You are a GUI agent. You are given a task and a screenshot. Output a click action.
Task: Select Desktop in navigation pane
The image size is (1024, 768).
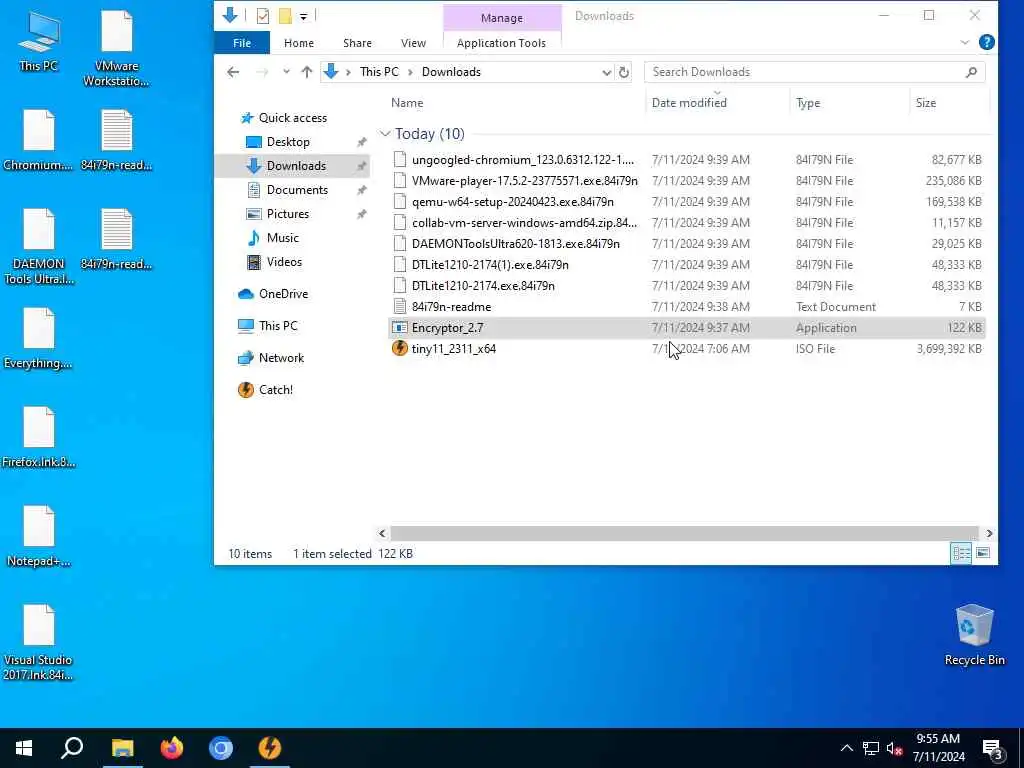[x=288, y=142]
